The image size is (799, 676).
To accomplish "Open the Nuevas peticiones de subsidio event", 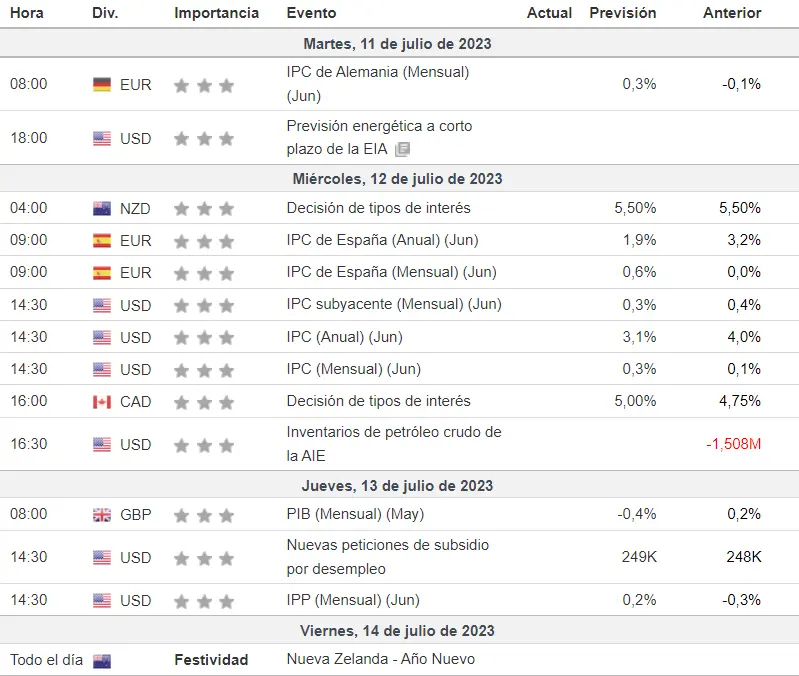I will [388, 557].
